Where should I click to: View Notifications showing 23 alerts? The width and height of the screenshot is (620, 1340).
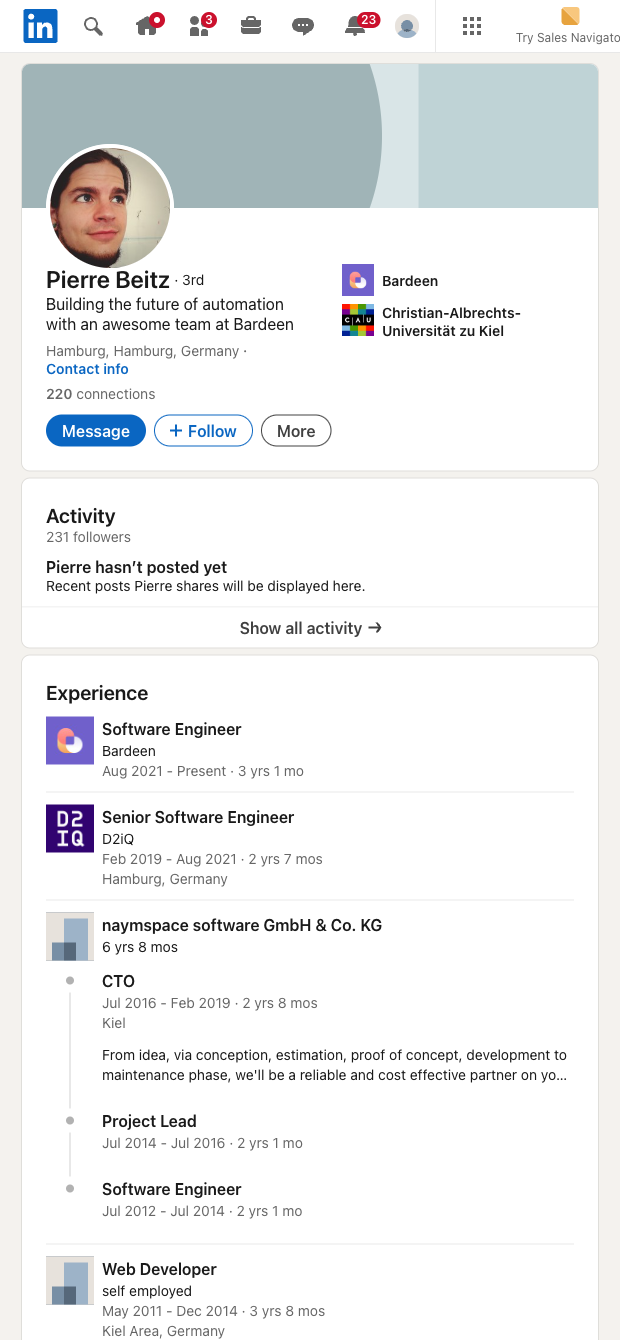click(x=354, y=25)
